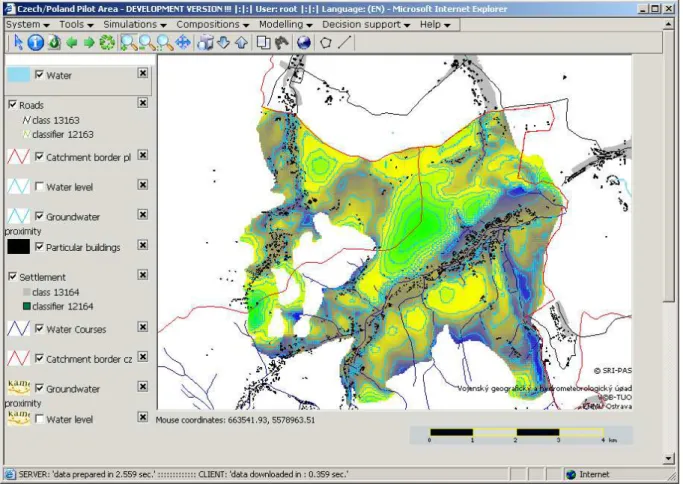Activate the pan four-arrow tool
This screenshot has width=683, height=484.
pos(183,42)
